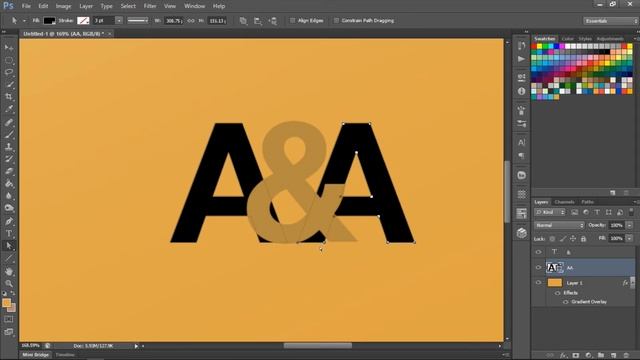Select the Pen tool
Screen dimensions: 640x360
pyautogui.click(x=9, y=221)
